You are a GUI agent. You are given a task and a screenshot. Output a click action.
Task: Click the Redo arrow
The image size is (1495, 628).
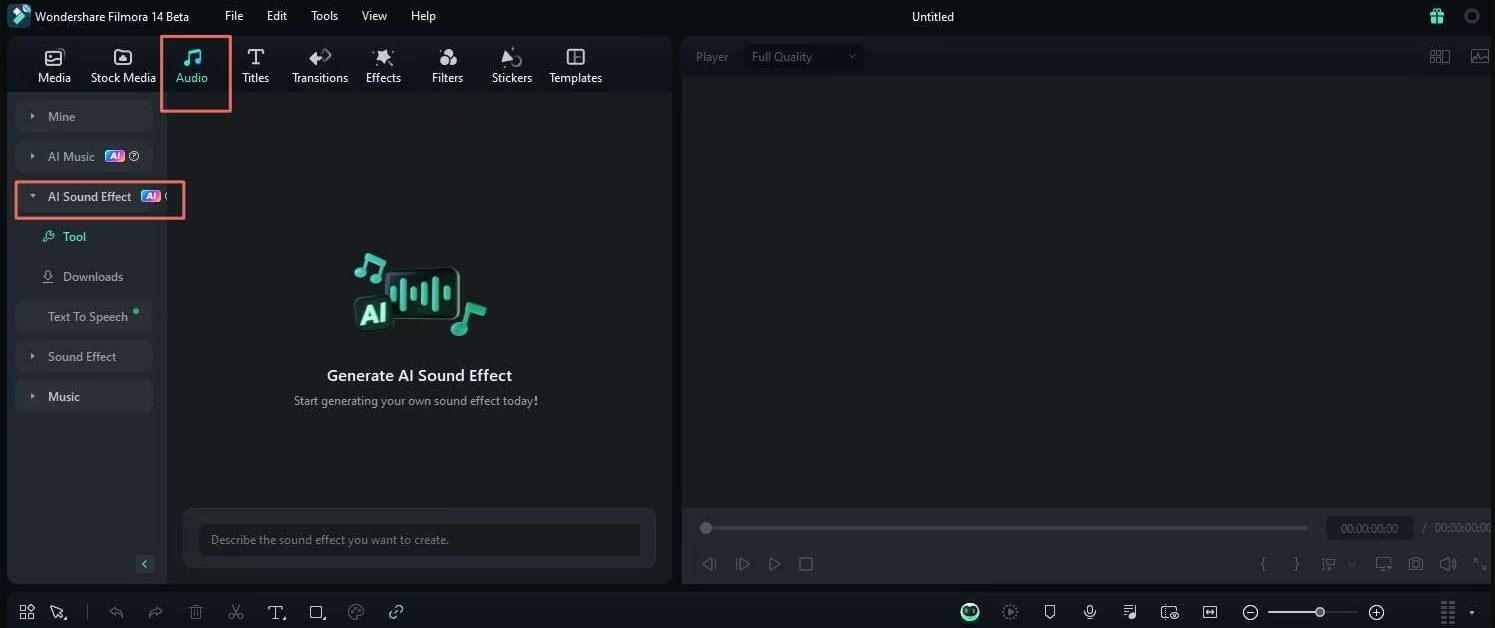click(x=155, y=611)
